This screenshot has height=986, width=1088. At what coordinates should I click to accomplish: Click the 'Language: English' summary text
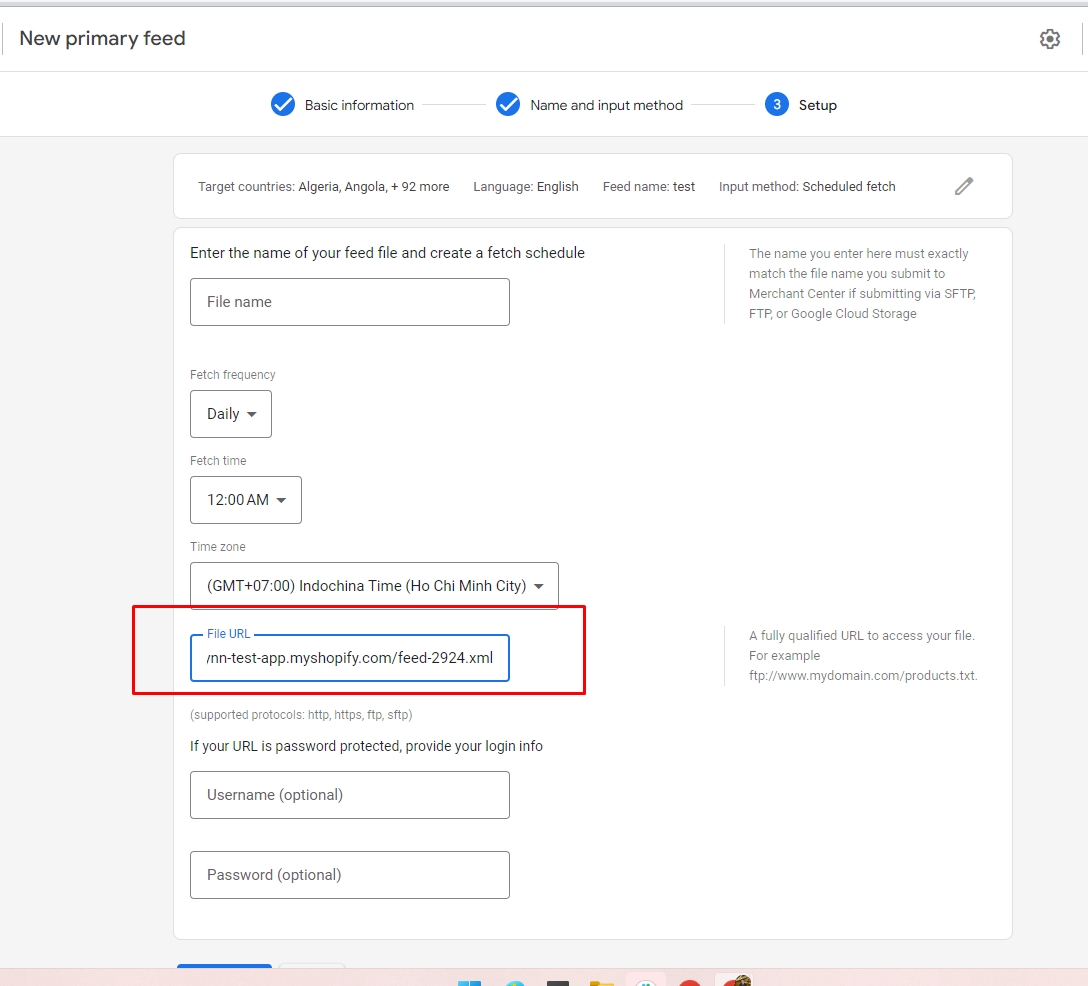pos(526,187)
